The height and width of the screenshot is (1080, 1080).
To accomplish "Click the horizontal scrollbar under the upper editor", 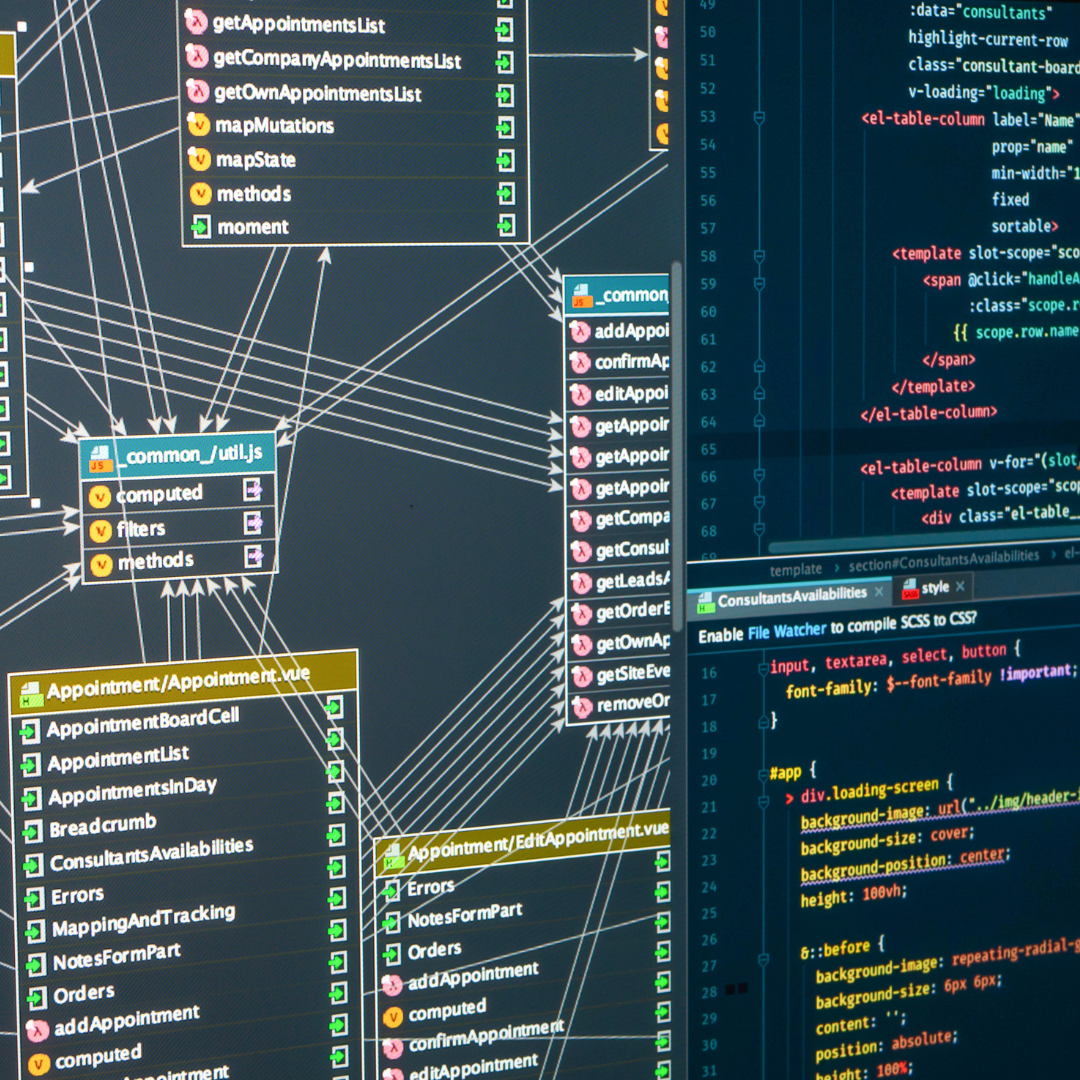I will (x=900, y=548).
